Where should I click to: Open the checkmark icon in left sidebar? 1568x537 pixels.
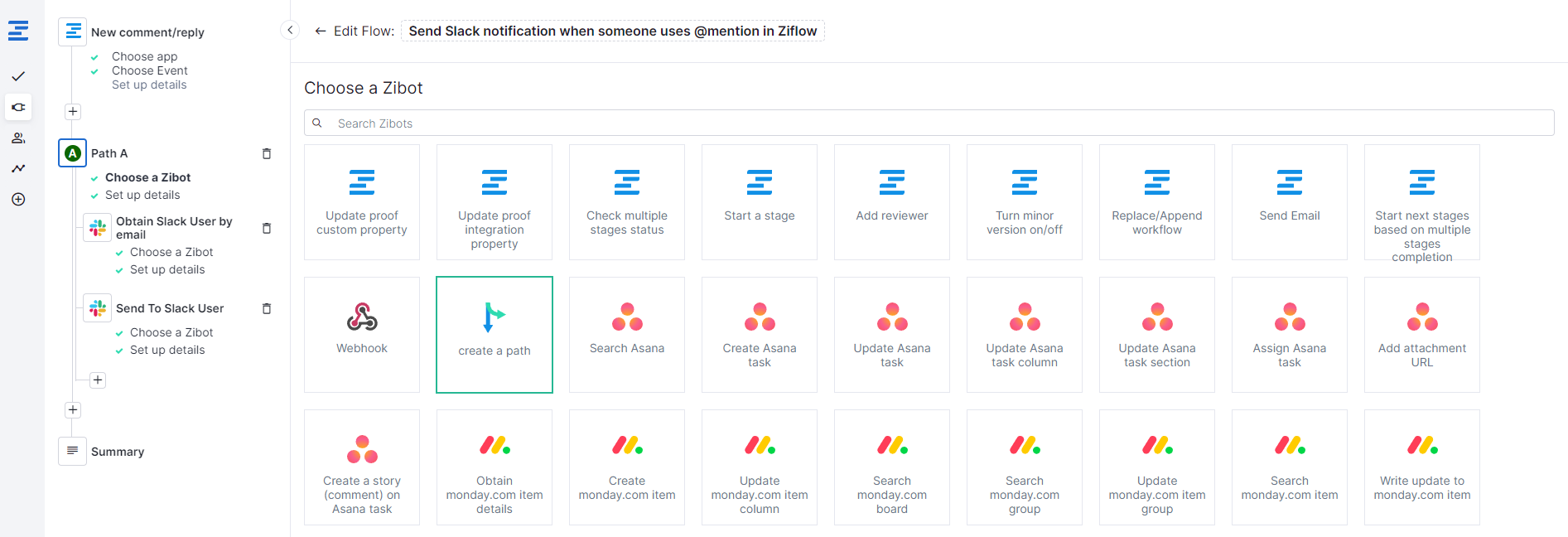click(x=18, y=76)
